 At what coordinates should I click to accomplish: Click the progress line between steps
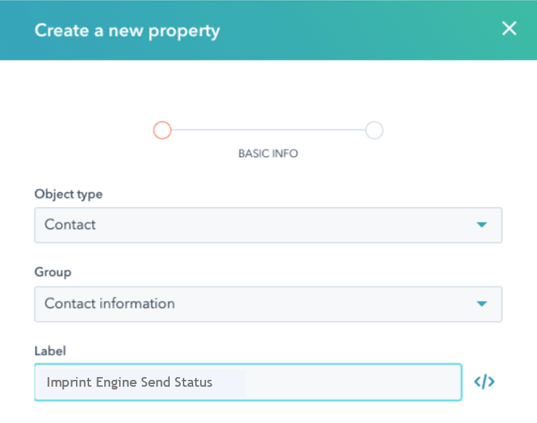[x=268, y=130]
